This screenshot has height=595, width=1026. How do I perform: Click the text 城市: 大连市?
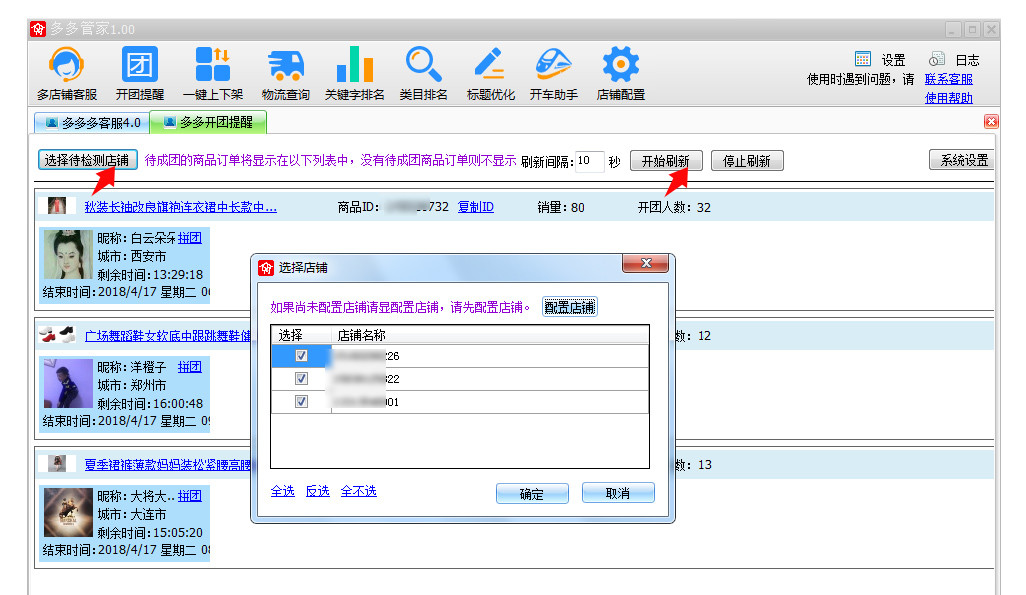[x=132, y=514]
